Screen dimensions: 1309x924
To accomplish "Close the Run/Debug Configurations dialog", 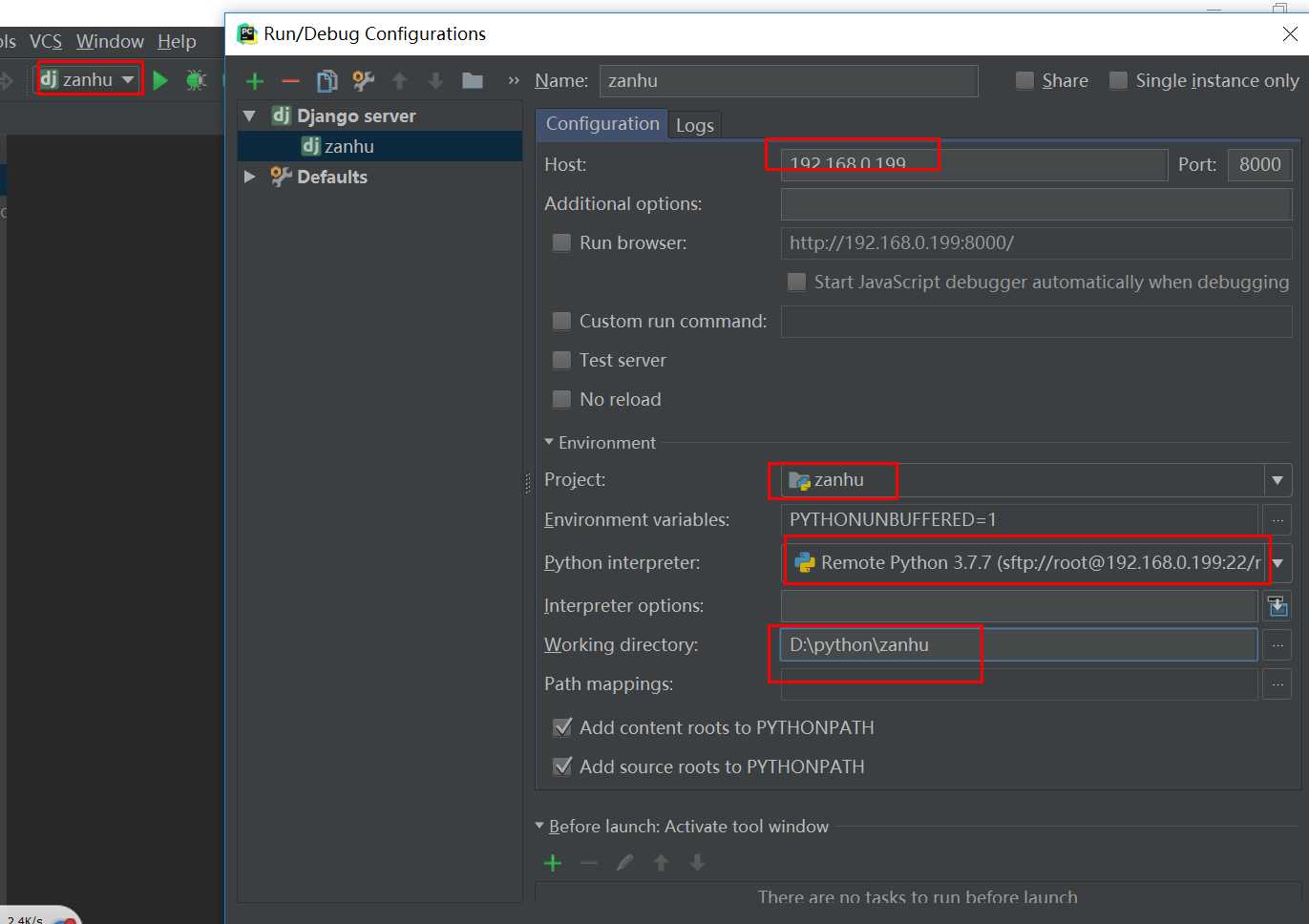I will tap(1290, 33).
